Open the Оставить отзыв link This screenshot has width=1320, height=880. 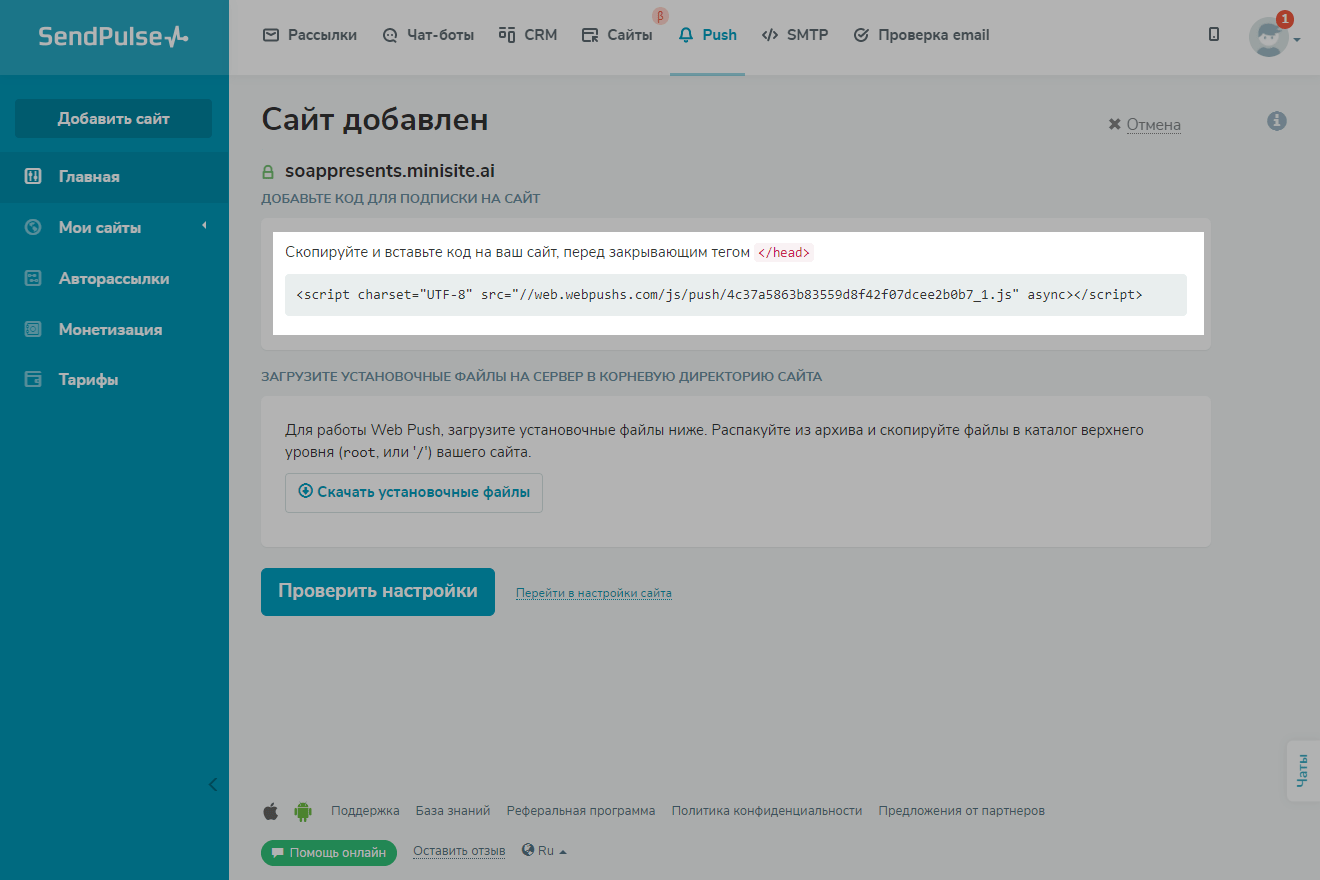click(459, 851)
